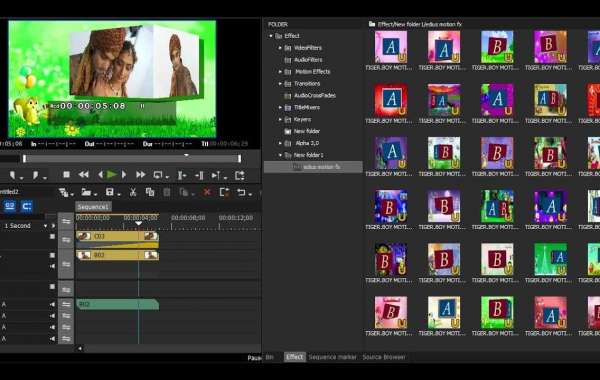Viewport: 600px width, 380px height.
Task: Expand the Keyers folder
Action: coord(280,119)
